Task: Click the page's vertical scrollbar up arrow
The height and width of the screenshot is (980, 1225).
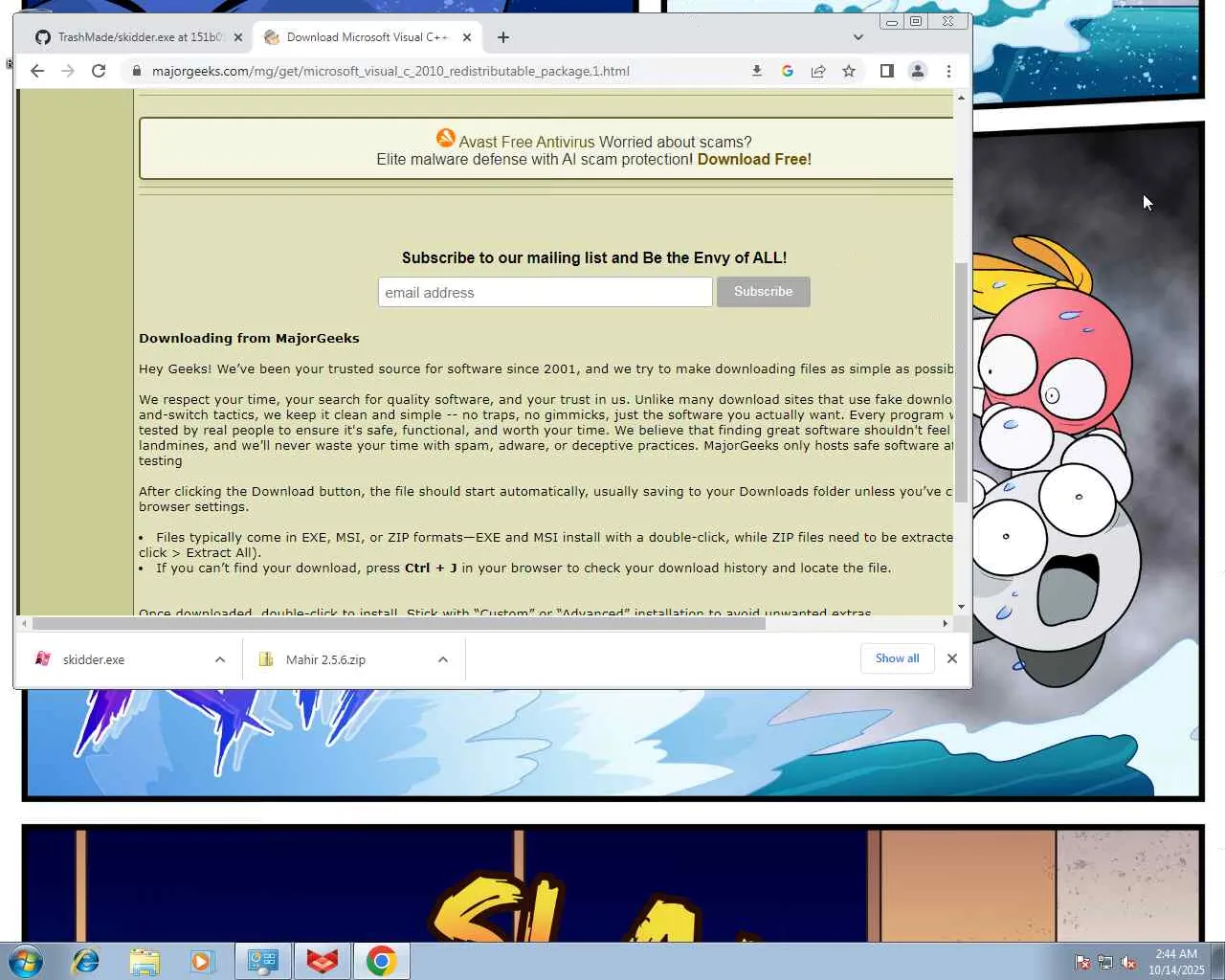Action: pyautogui.click(x=961, y=98)
